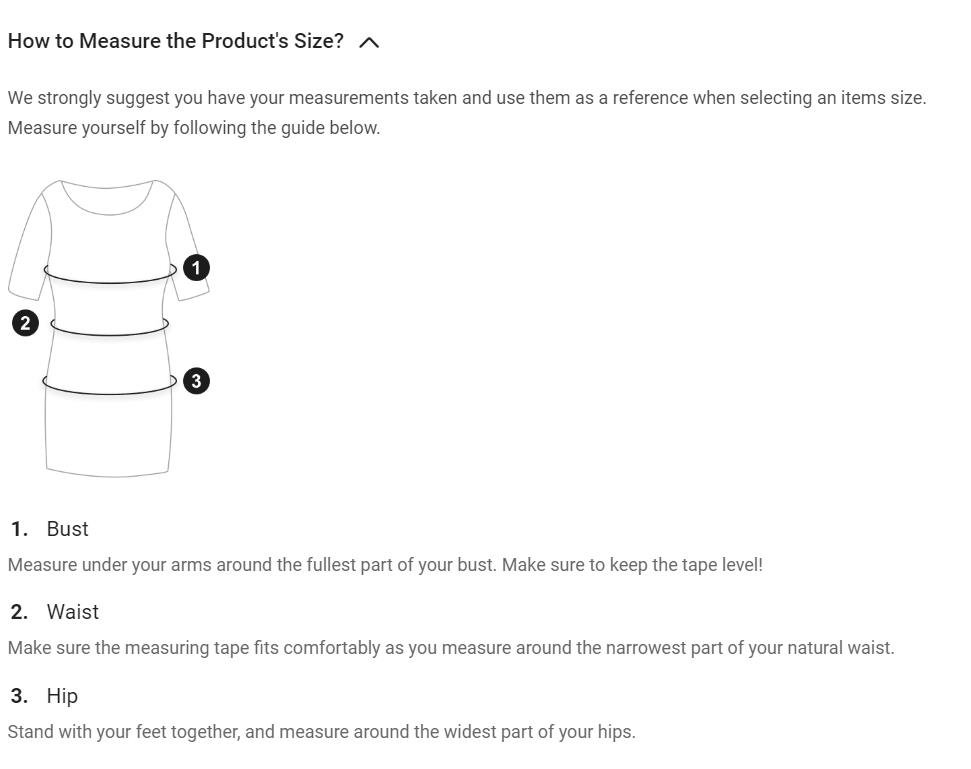The image size is (971, 769).
Task: Click the black number 3 hip marker
Action: coord(196,381)
